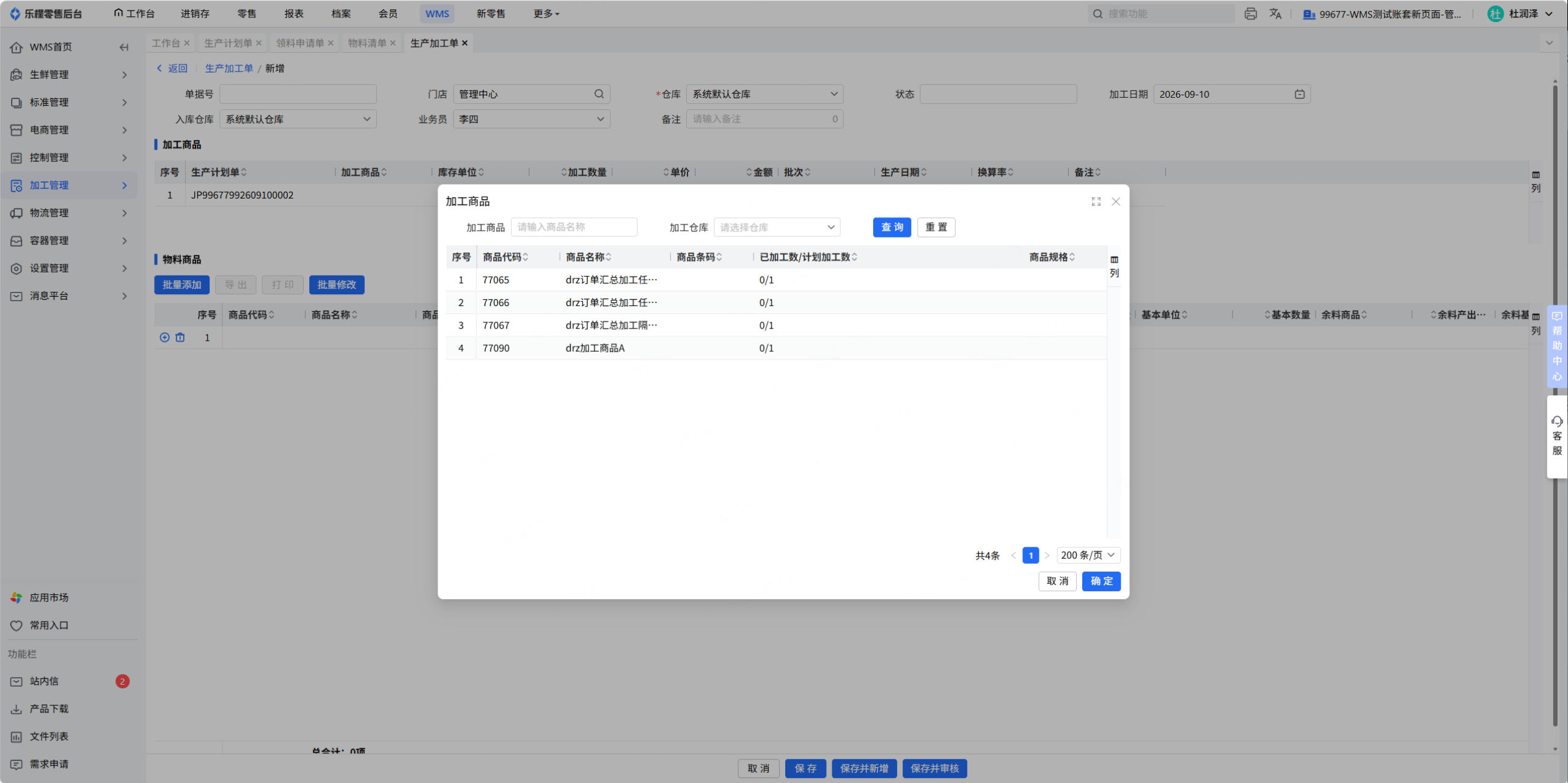Open the language translate icon

pos(1275,13)
